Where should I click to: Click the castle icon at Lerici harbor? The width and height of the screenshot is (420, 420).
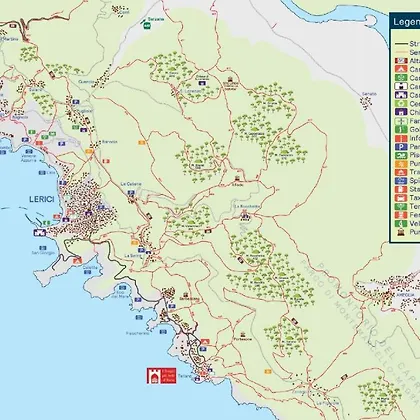[x=39, y=232]
